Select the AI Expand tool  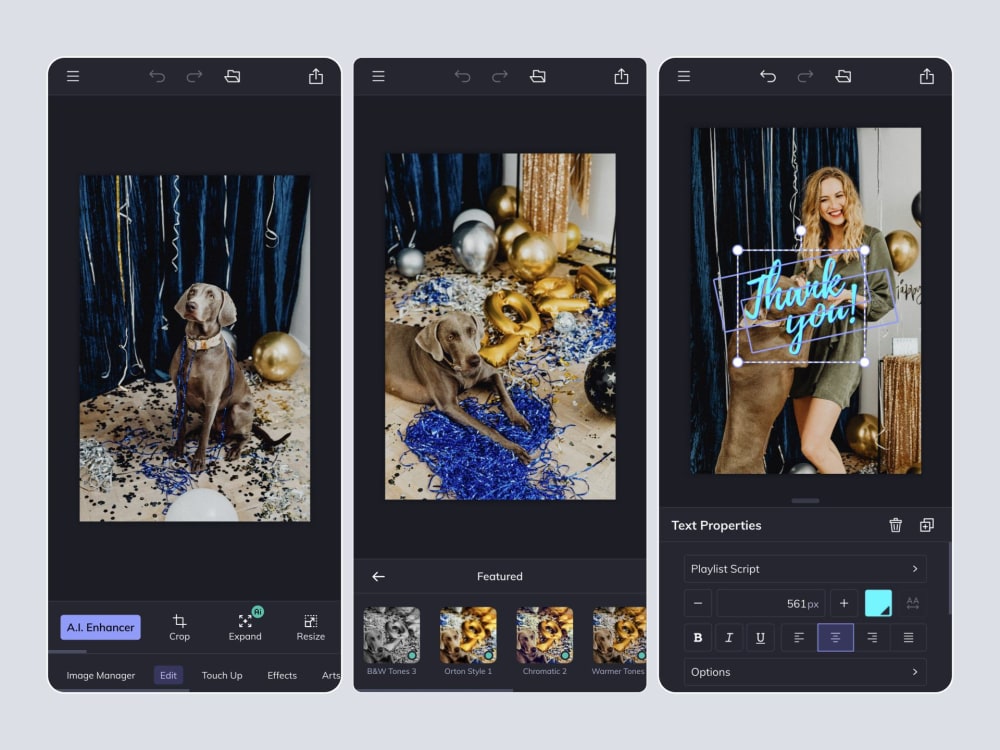[x=245, y=627]
